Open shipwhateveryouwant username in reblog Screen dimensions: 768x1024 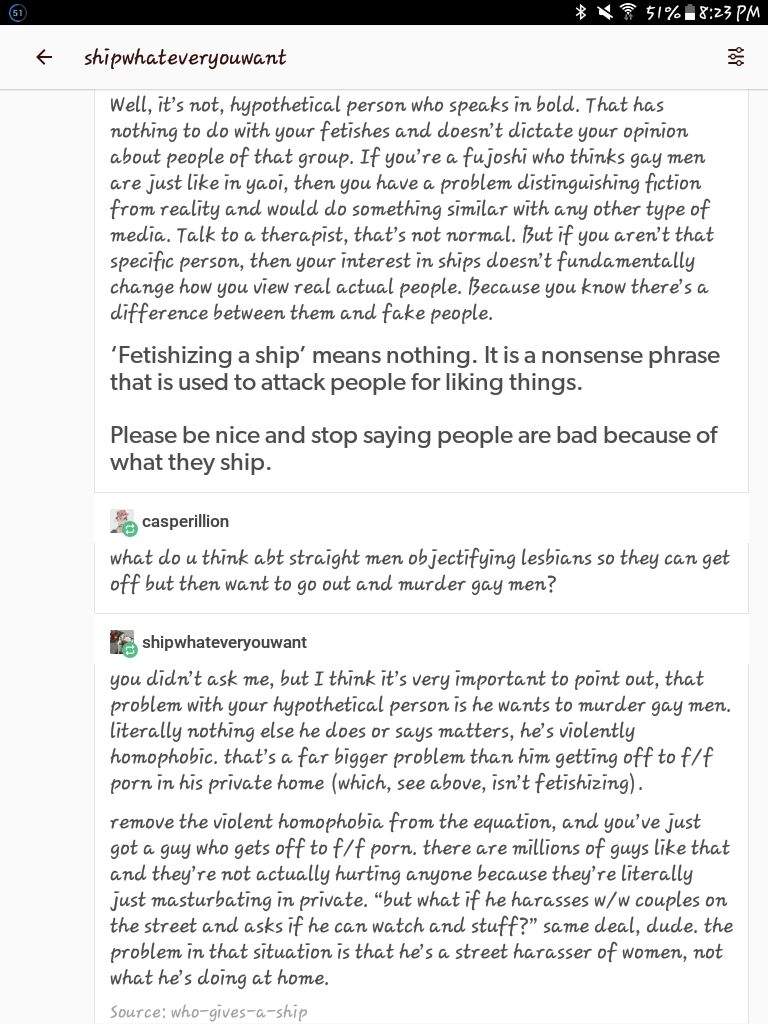point(224,642)
